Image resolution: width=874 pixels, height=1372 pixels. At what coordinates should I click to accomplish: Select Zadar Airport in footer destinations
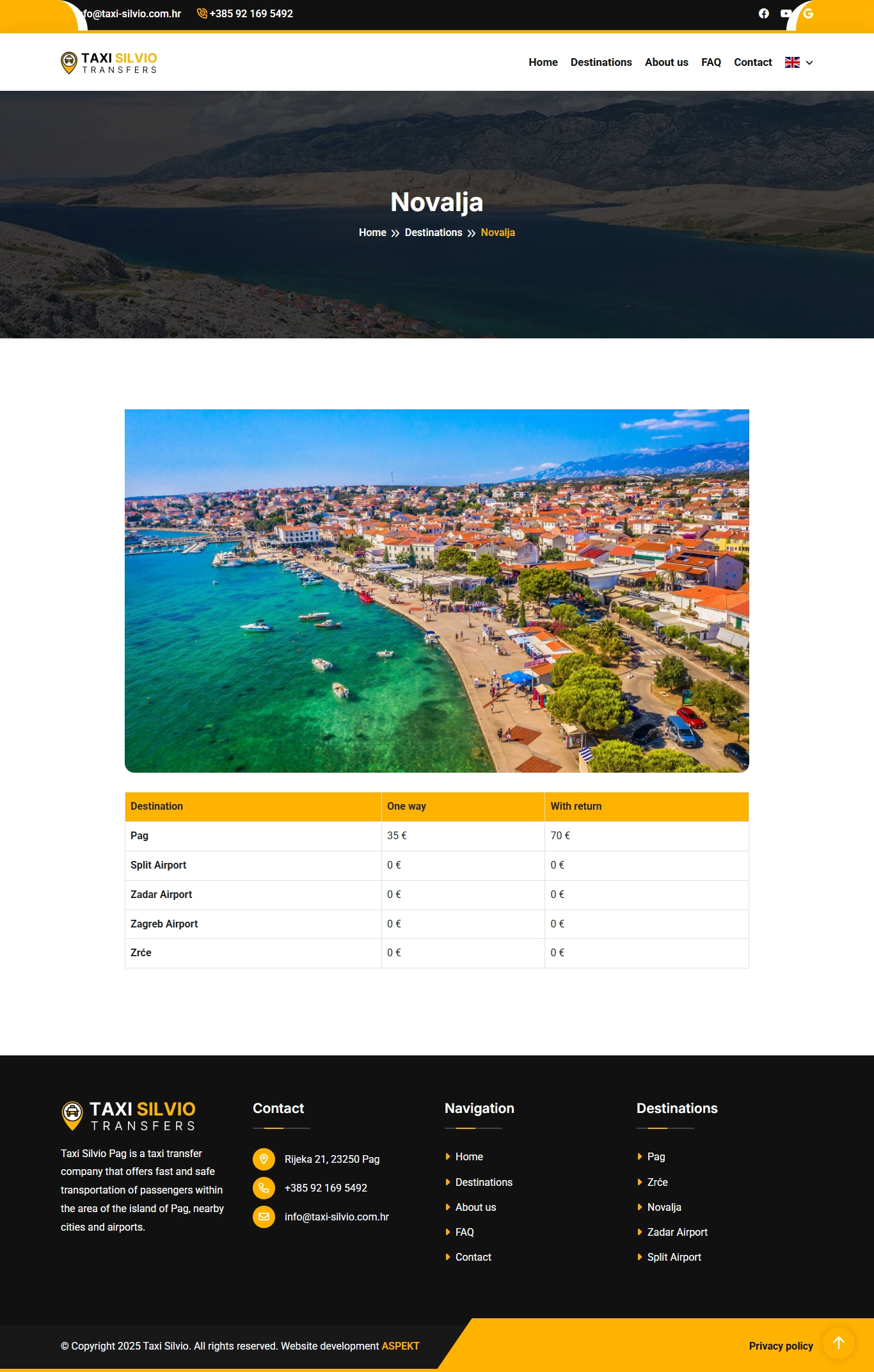point(677,1232)
